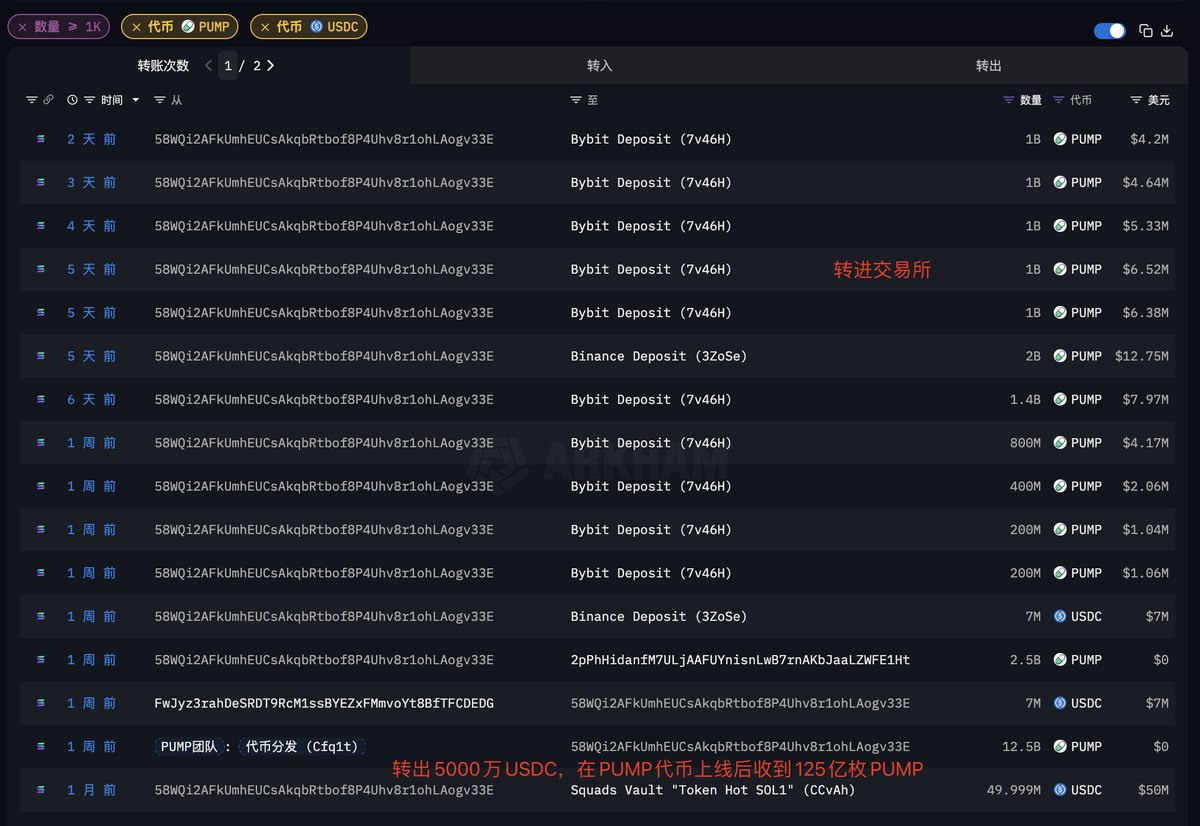1200x826 pixels.
Task: Click the $4.64M value cell
Action: point(1145,182)
